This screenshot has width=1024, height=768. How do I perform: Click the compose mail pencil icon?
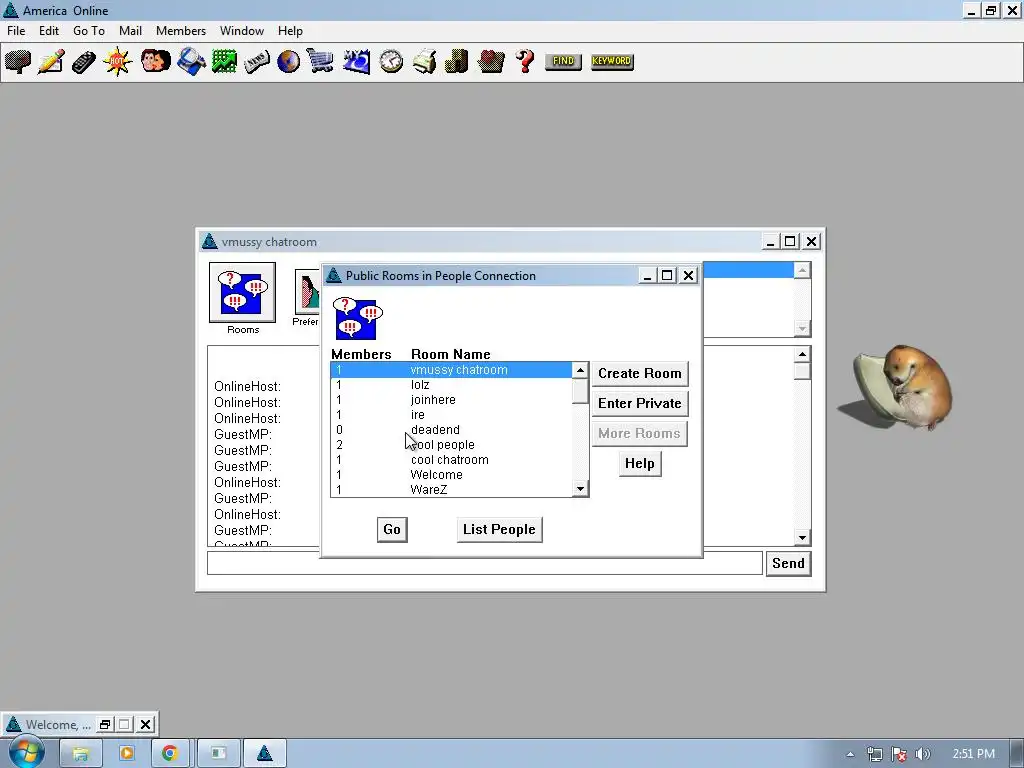pyautogui.click(x=51, y=61)
